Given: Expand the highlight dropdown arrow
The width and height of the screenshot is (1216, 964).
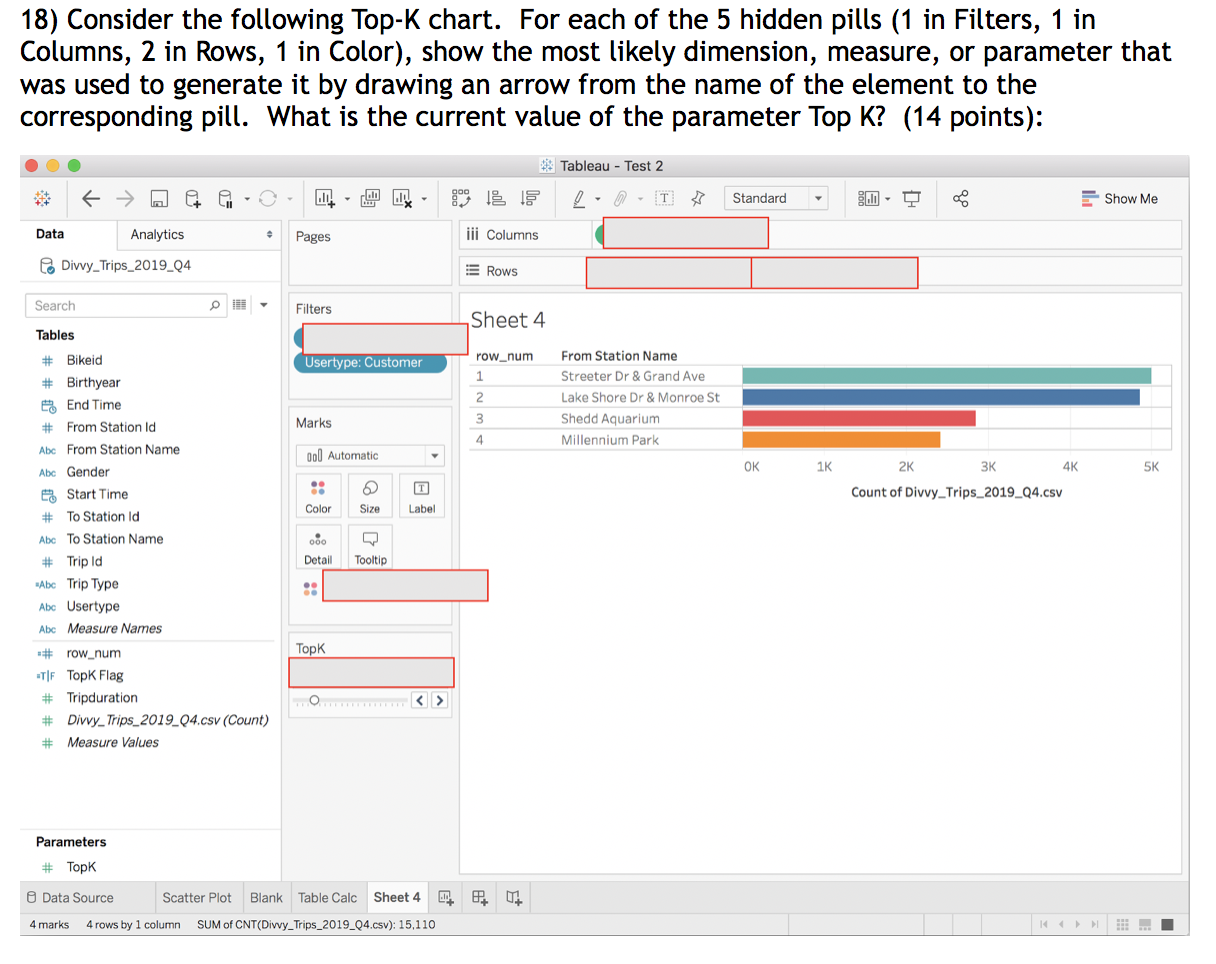Looking at the screenshot, I should (x=596, y=199).
